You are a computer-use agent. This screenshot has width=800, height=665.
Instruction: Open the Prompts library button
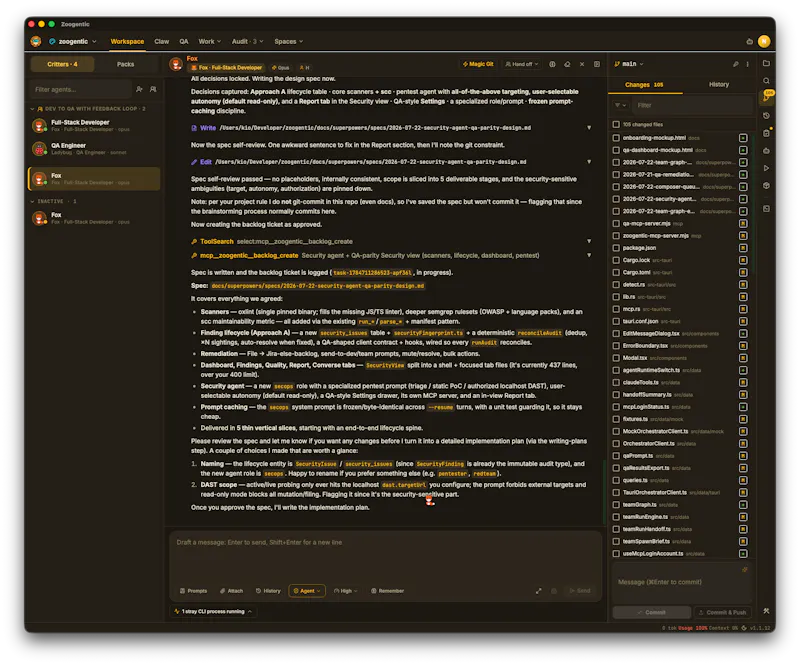(x=193, y=591)
